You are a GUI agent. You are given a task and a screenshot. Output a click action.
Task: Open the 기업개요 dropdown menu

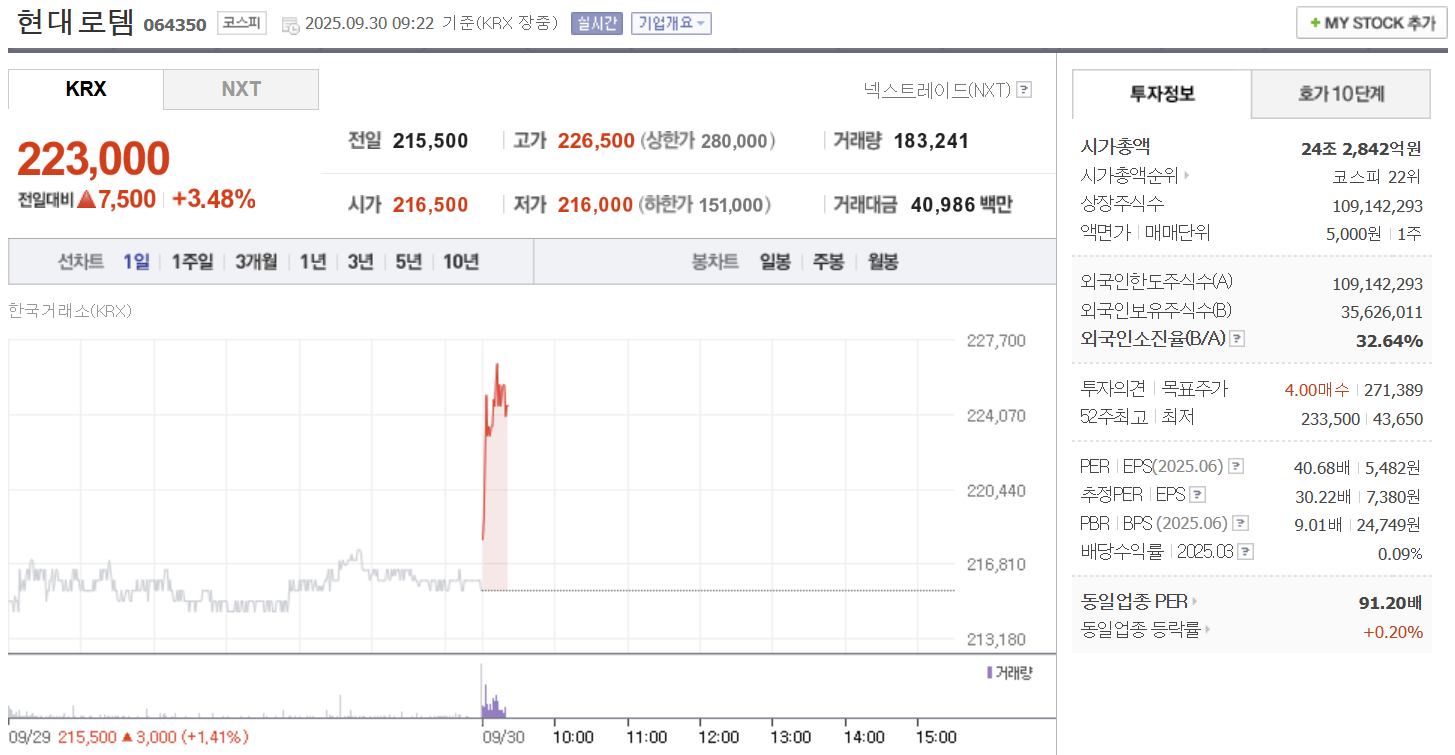[x=671, y=23]
